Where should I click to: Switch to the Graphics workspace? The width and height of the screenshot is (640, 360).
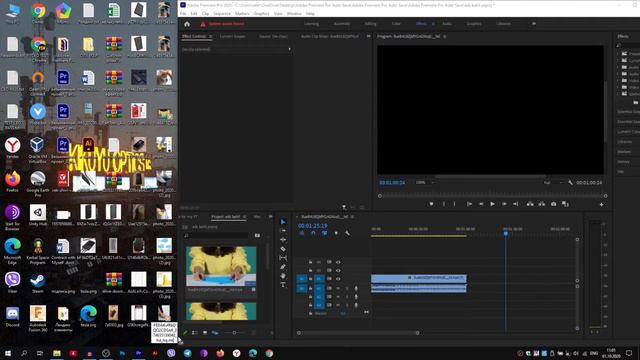point(474,24)
